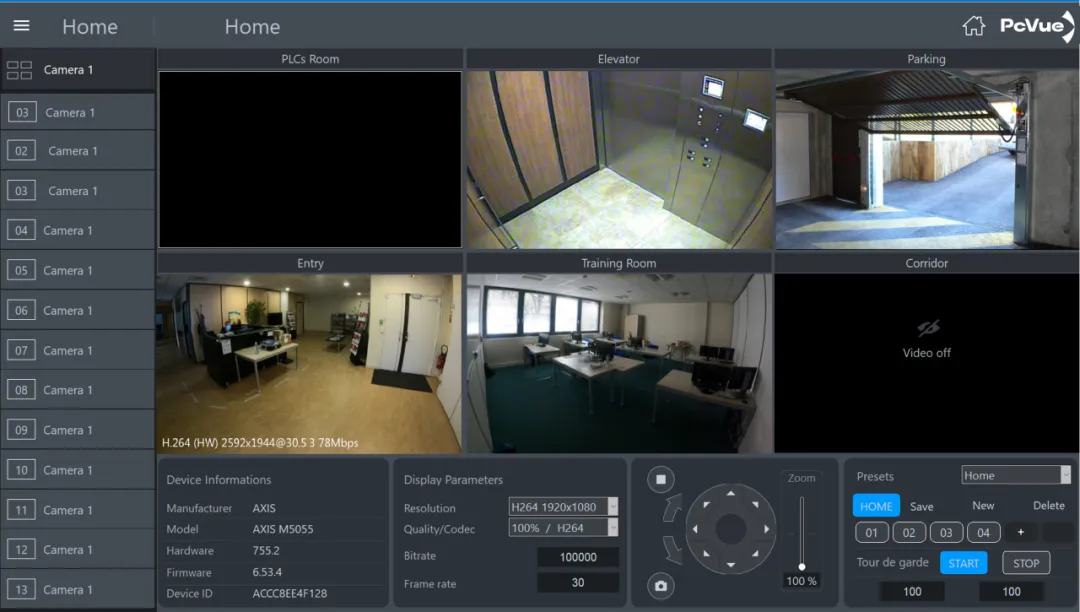
Task: Click the house home icon near PcVue logo
Action: (973, 25)
